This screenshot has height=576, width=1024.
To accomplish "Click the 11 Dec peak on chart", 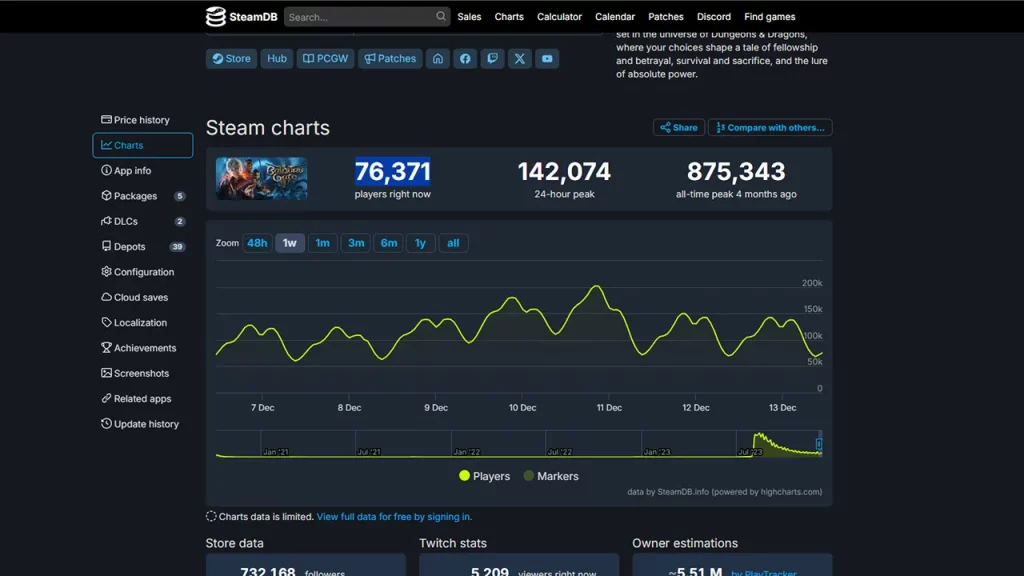I will [596, 286].
